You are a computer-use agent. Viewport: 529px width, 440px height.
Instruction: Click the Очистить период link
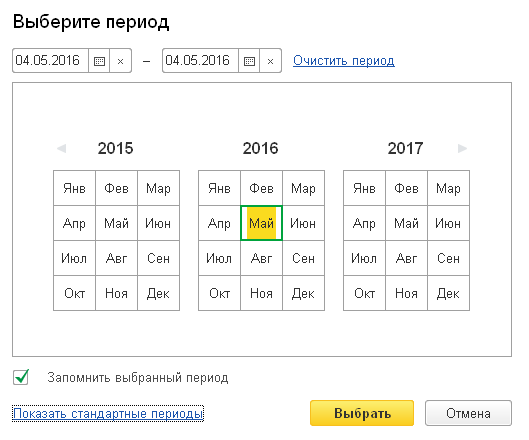click(344, 61)
